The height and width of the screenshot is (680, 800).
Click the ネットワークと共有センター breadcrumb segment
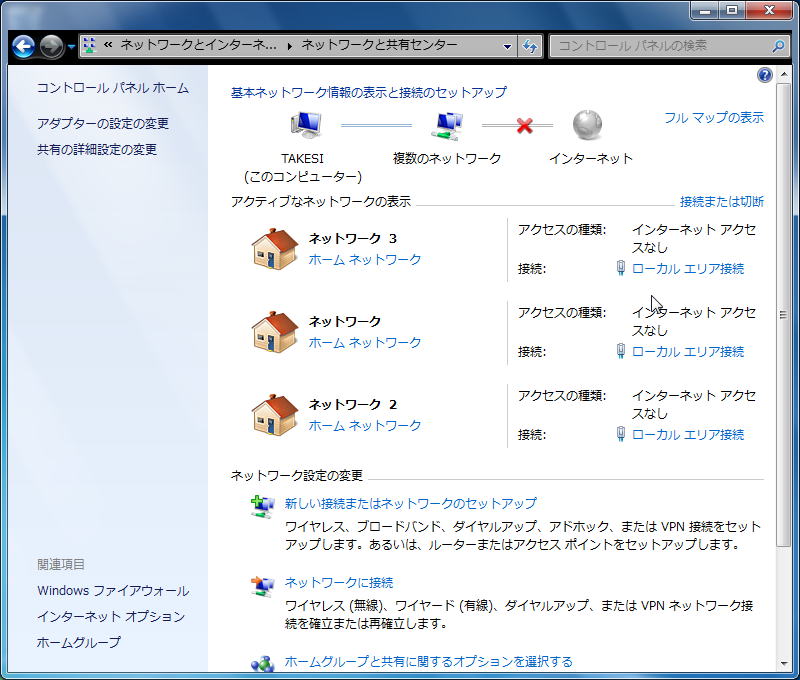[x=379, y=45]
